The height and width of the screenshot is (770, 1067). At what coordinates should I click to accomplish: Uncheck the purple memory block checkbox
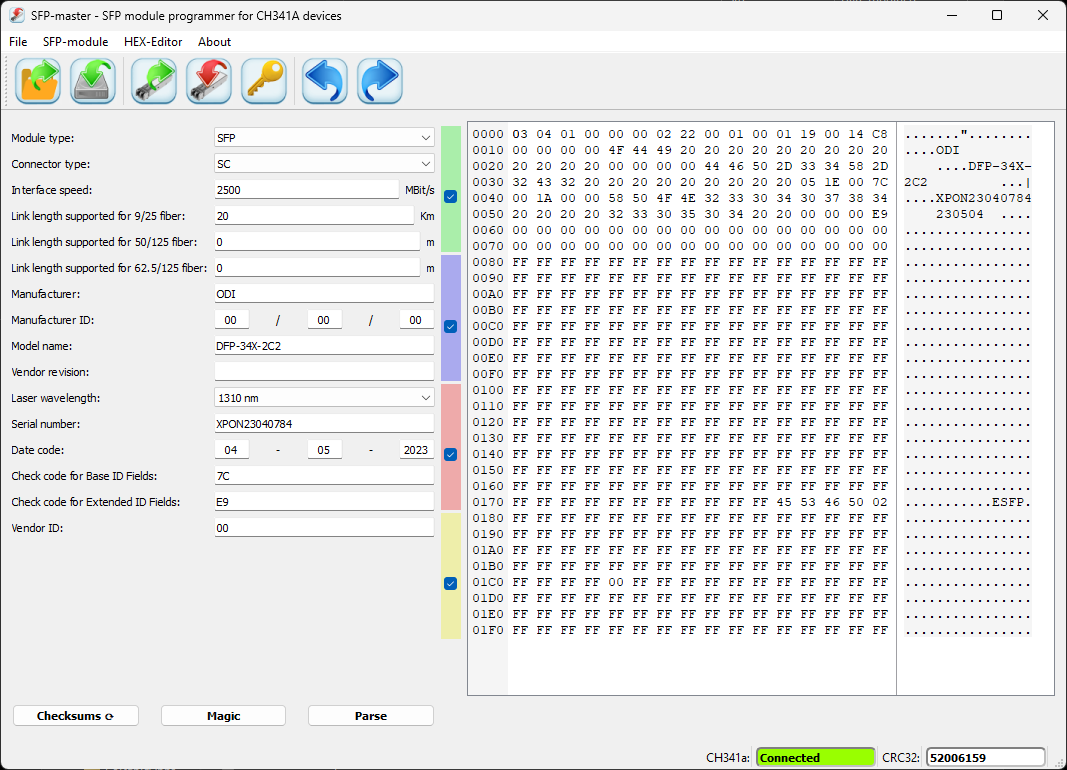(450, 326)
